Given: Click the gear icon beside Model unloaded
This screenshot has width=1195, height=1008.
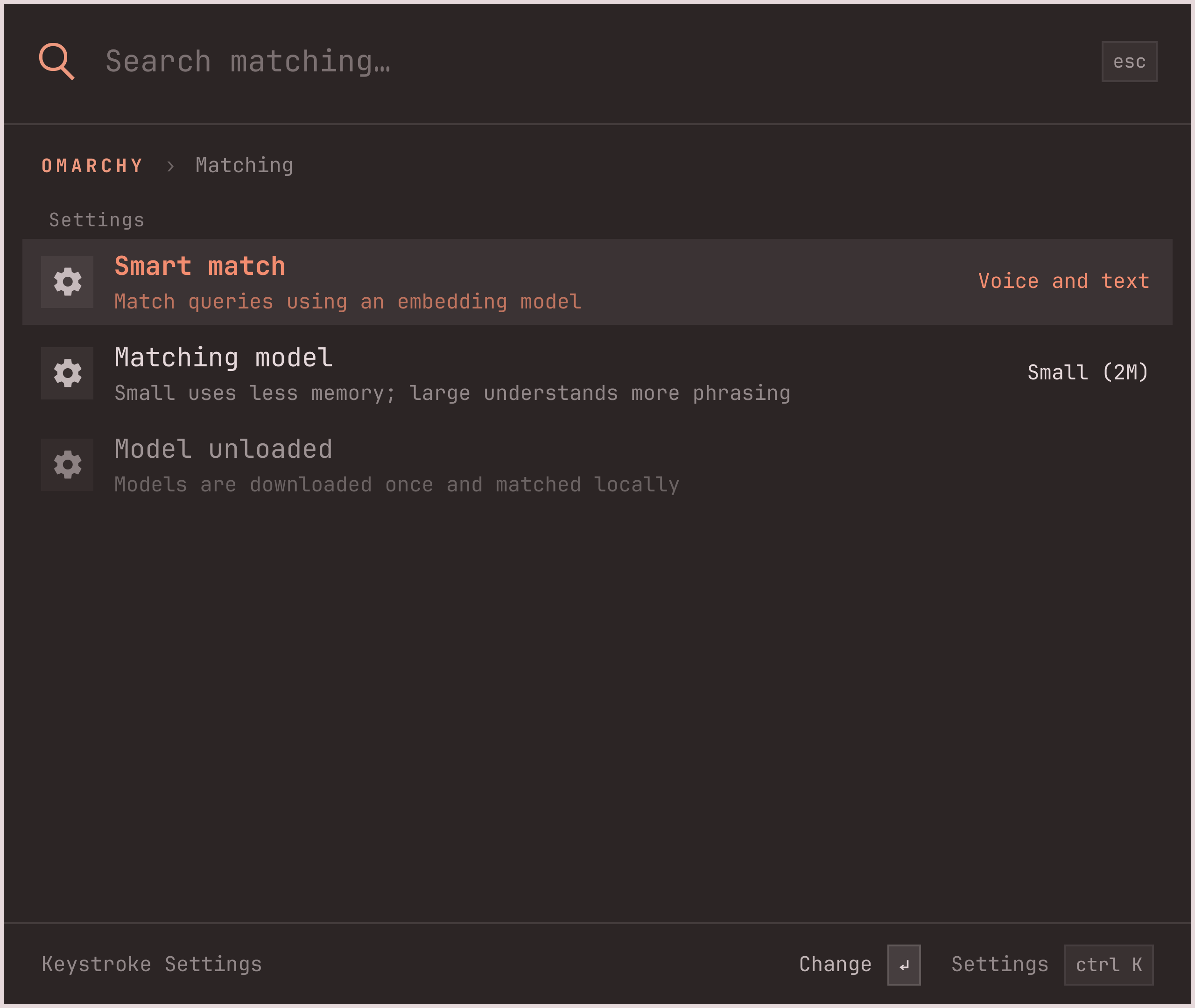Looking at the screenshot, I should (67, 465).
